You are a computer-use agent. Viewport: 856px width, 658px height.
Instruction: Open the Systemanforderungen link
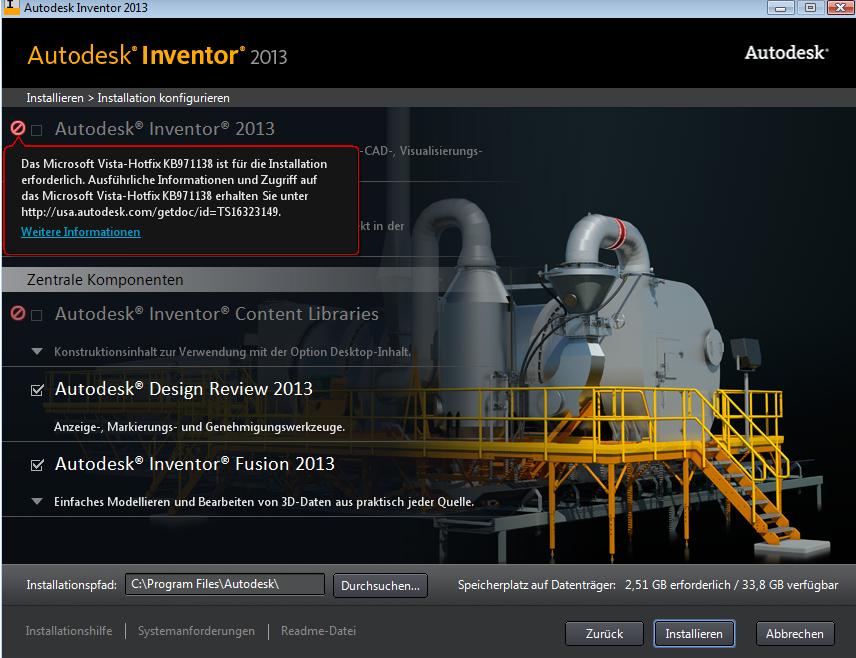pos(196,631)
